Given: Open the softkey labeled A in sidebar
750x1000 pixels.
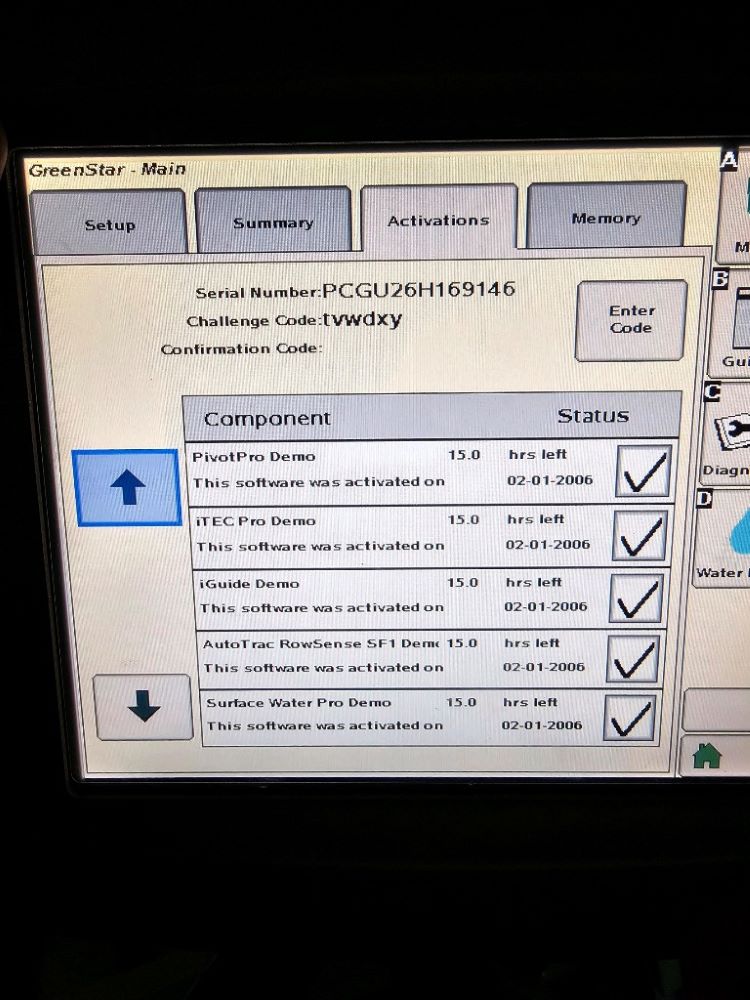Looking at the screenshot, I should [735, 207].
